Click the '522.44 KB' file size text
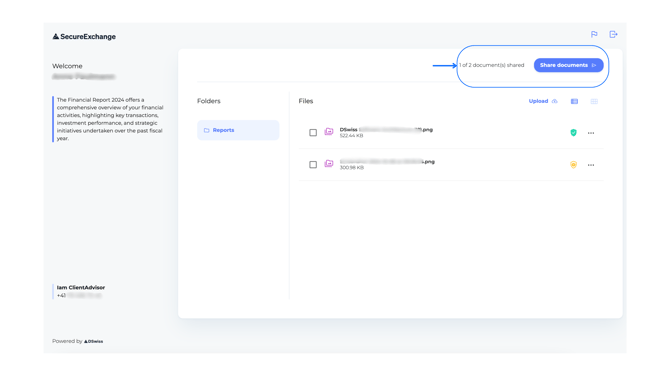 pos(351,136)
